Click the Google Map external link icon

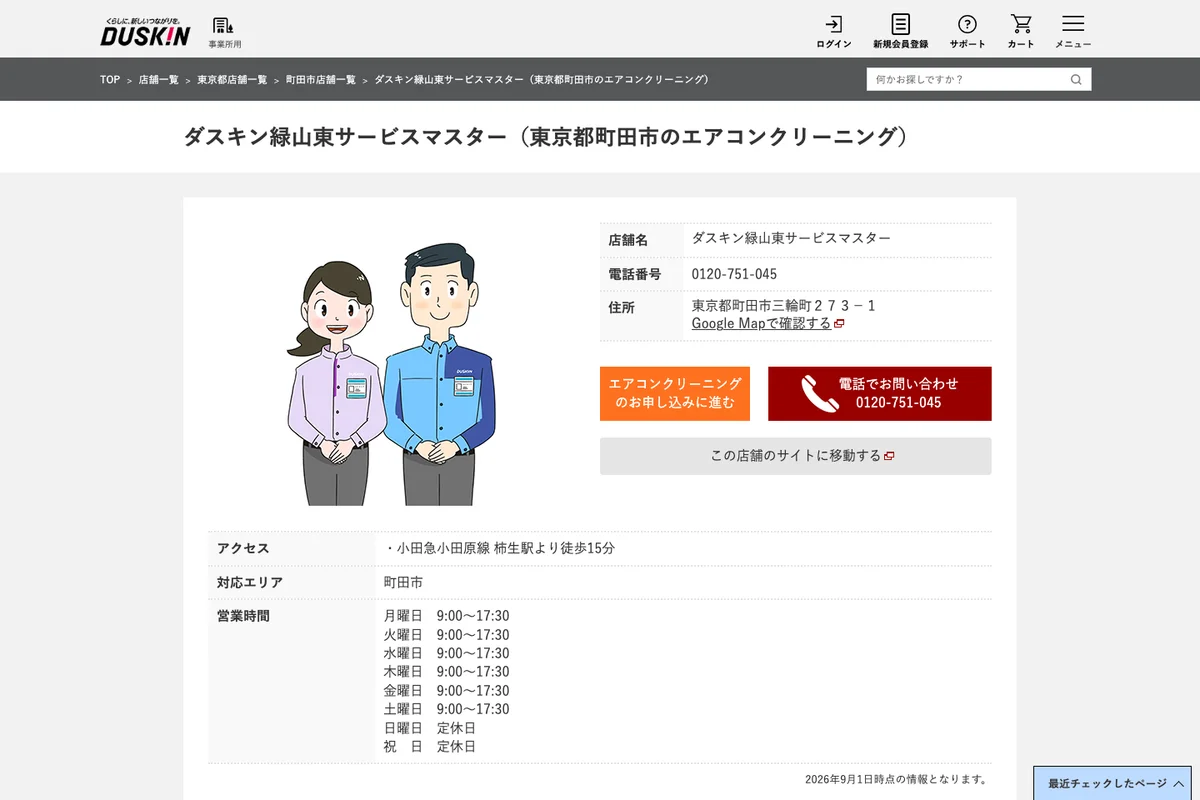point(839,324)
